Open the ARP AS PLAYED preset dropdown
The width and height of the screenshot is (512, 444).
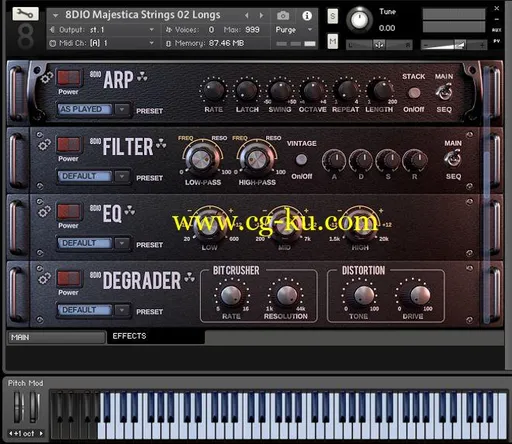point(122,109)
